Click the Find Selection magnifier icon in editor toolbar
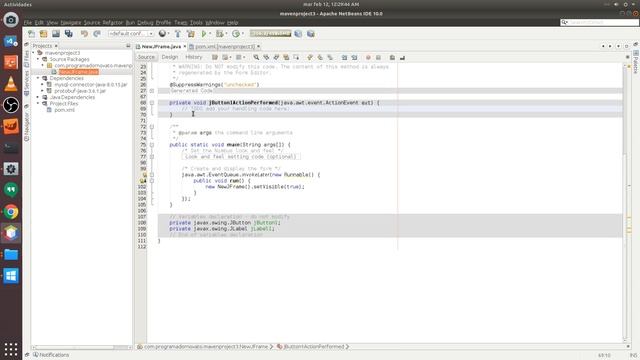640x360 pixels. pos(256,58)
